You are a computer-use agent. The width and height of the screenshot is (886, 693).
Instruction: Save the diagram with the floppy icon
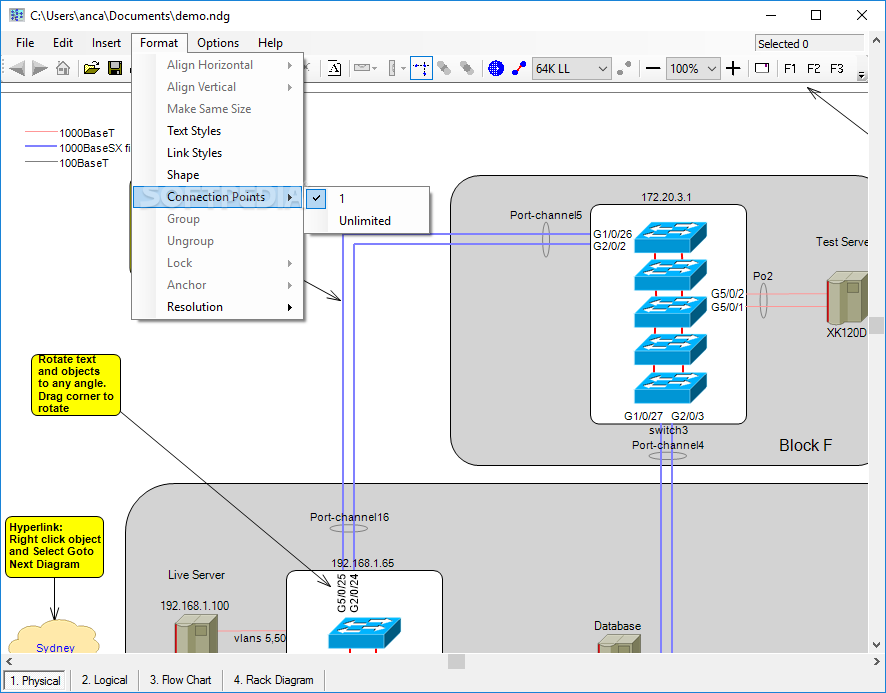115,68
